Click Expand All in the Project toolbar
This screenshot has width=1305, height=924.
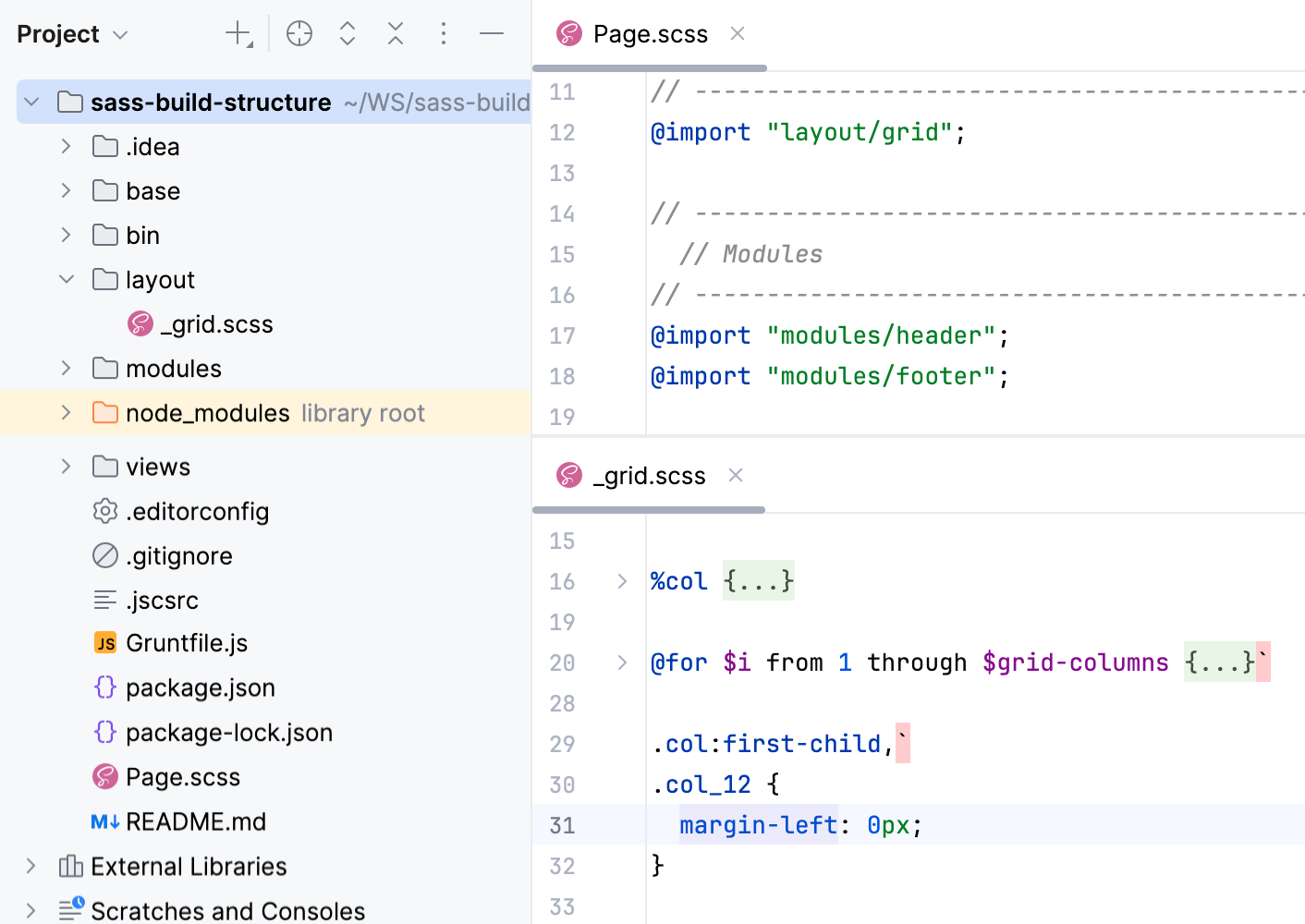point(347,33)
